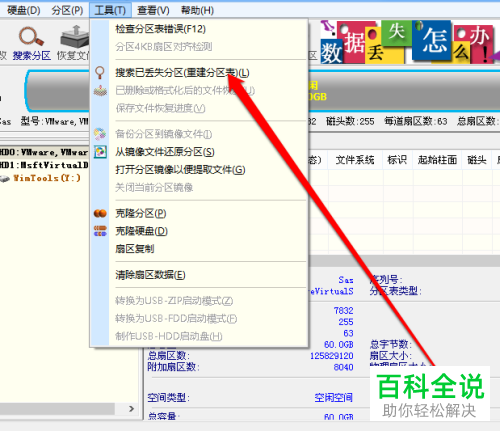This screenshot has height=431, width=500.
Task: Choose 扇区复制 menu entry
Action: [x=135, y=249]
